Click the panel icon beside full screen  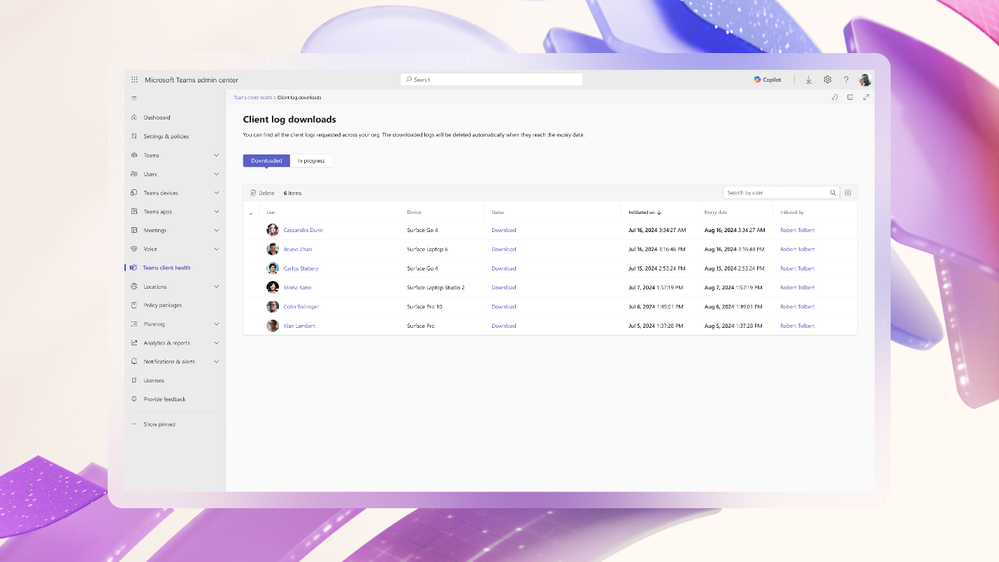point(850,97)
